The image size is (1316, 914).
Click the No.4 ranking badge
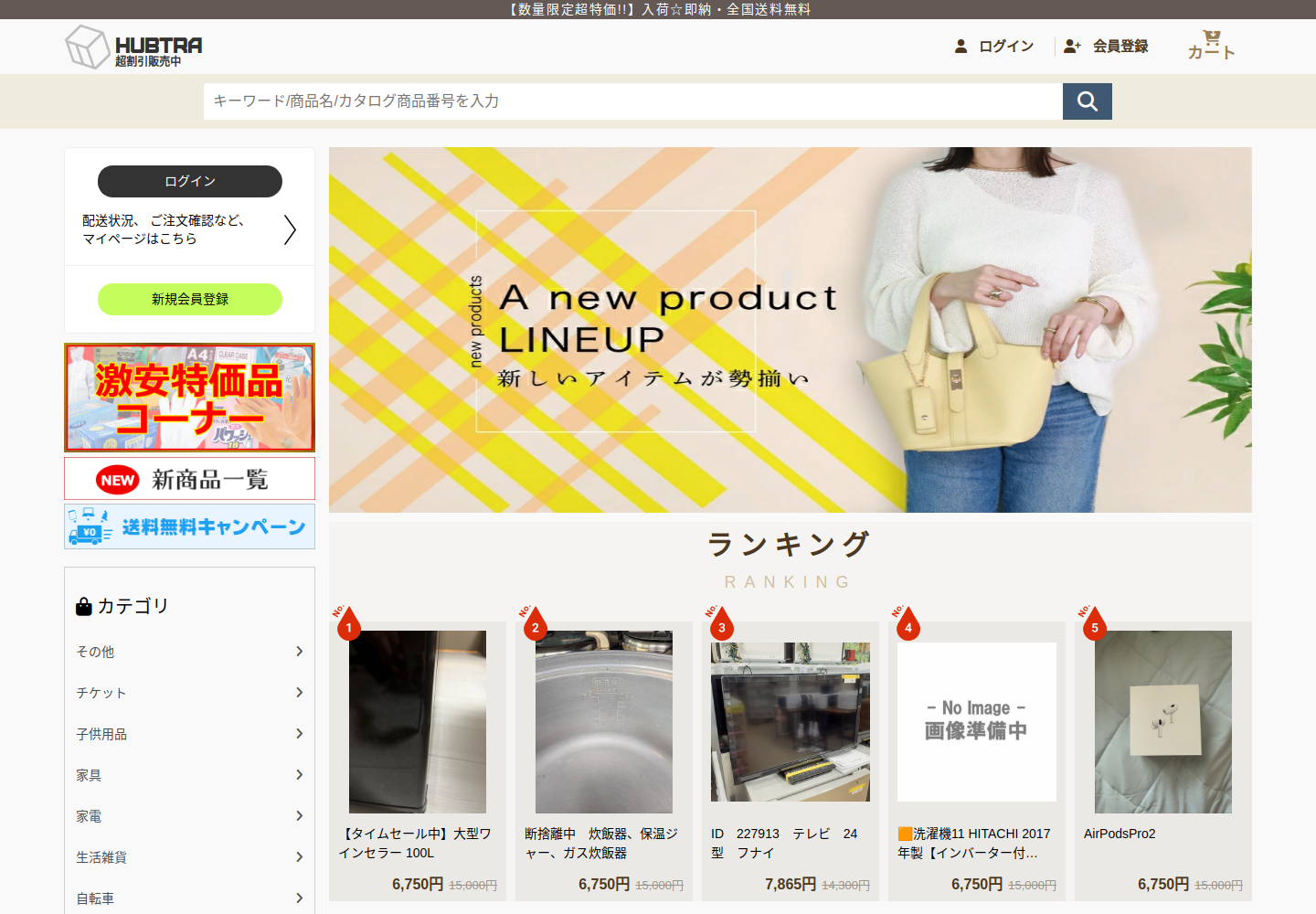[x=907, y=623]
